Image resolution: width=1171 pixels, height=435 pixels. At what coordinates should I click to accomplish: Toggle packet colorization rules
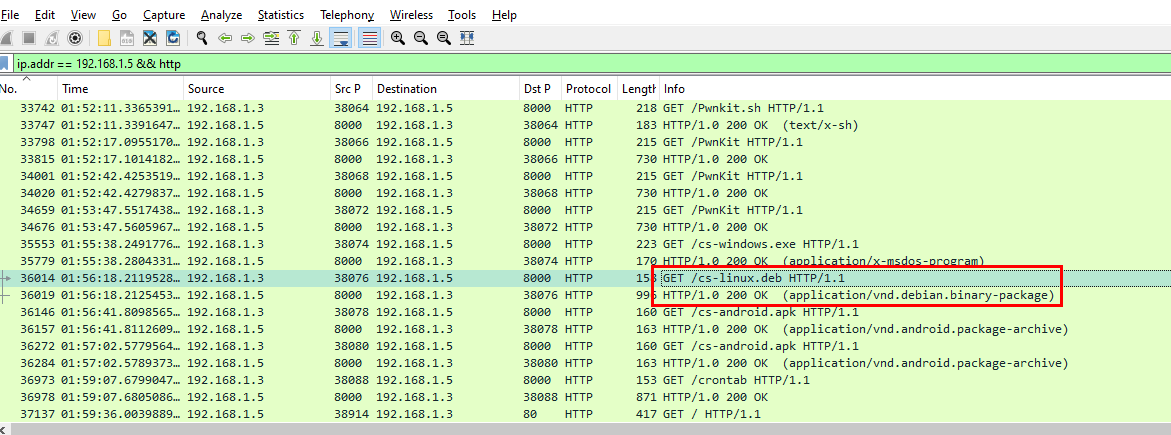point(369,38)
